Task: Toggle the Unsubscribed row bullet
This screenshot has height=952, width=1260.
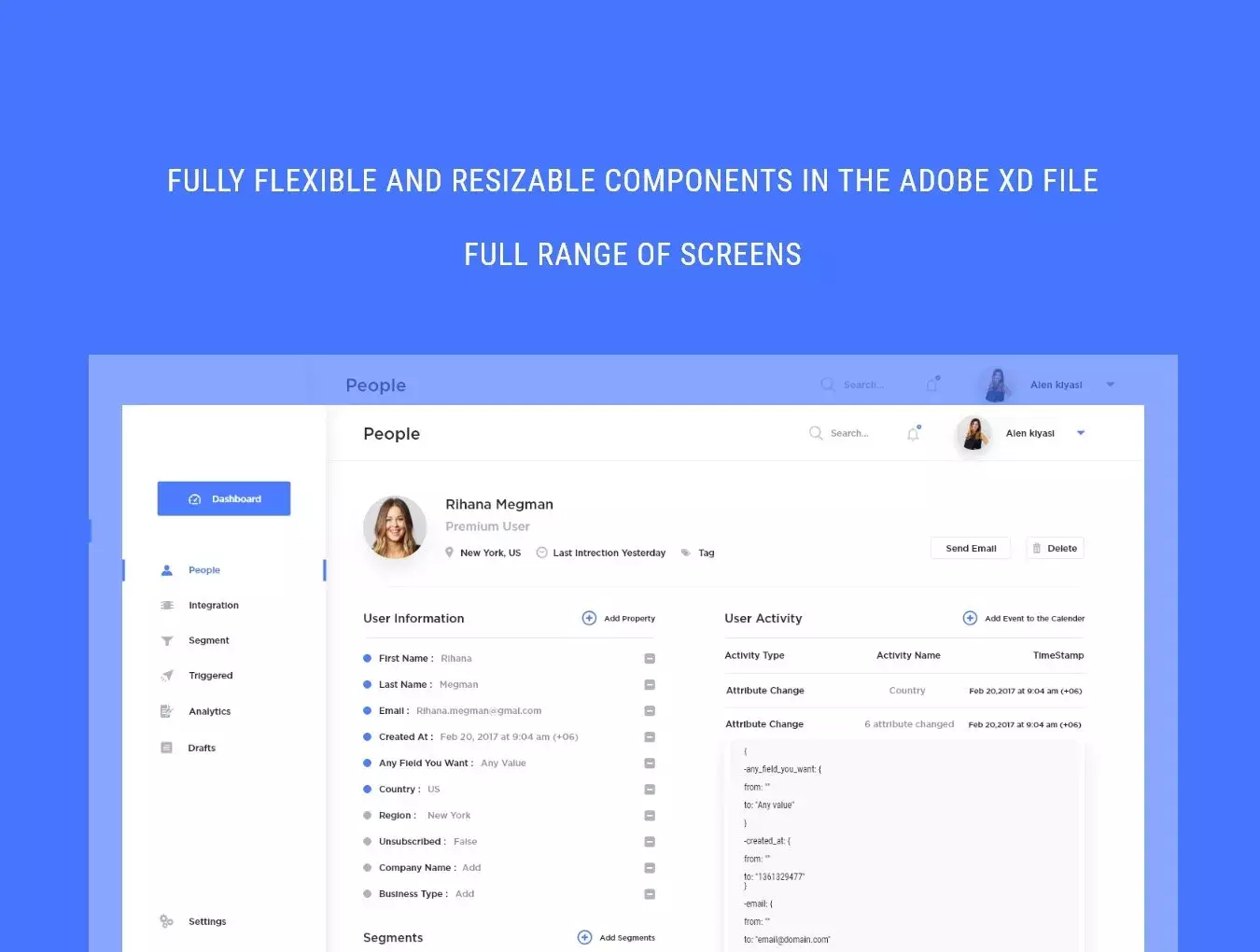Action: point(367,842)
